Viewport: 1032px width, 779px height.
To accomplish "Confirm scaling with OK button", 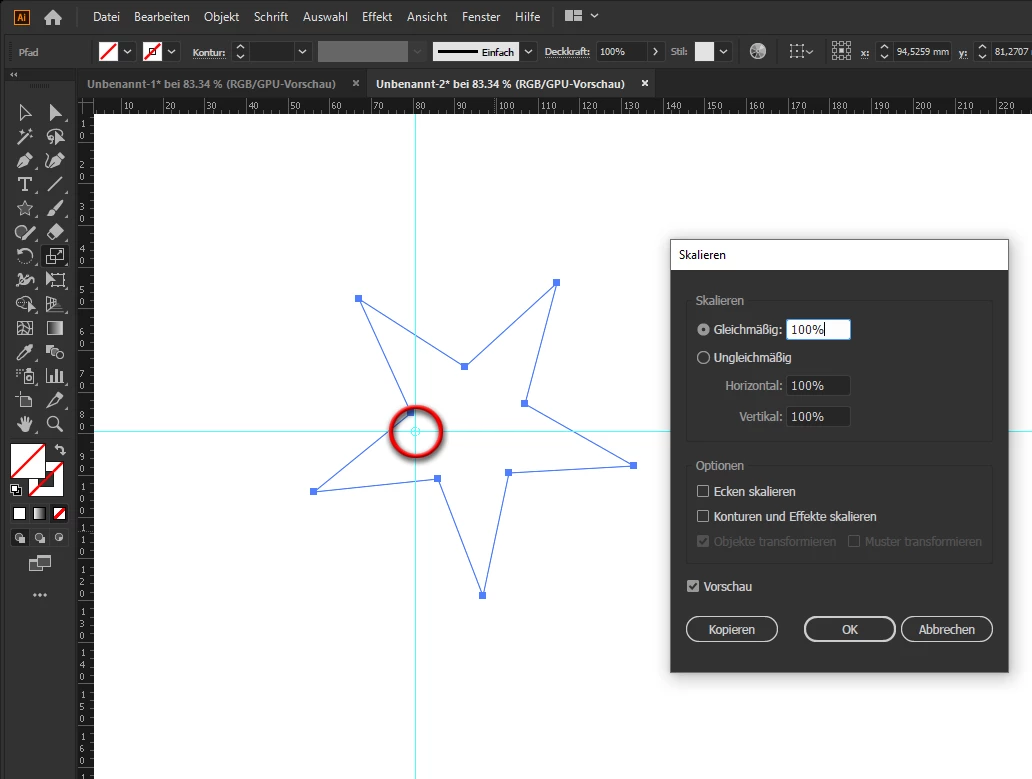I will (850, 629).
